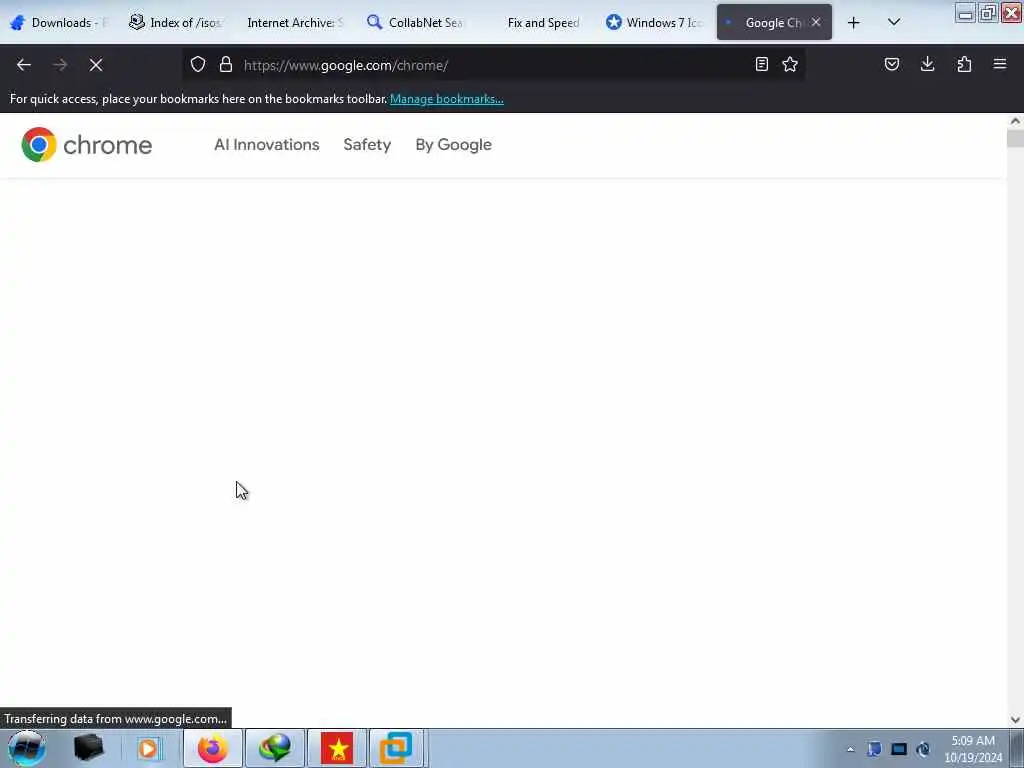Open By Google menu item
This screenshot has height=768, width=1024.
pos(453,144)
